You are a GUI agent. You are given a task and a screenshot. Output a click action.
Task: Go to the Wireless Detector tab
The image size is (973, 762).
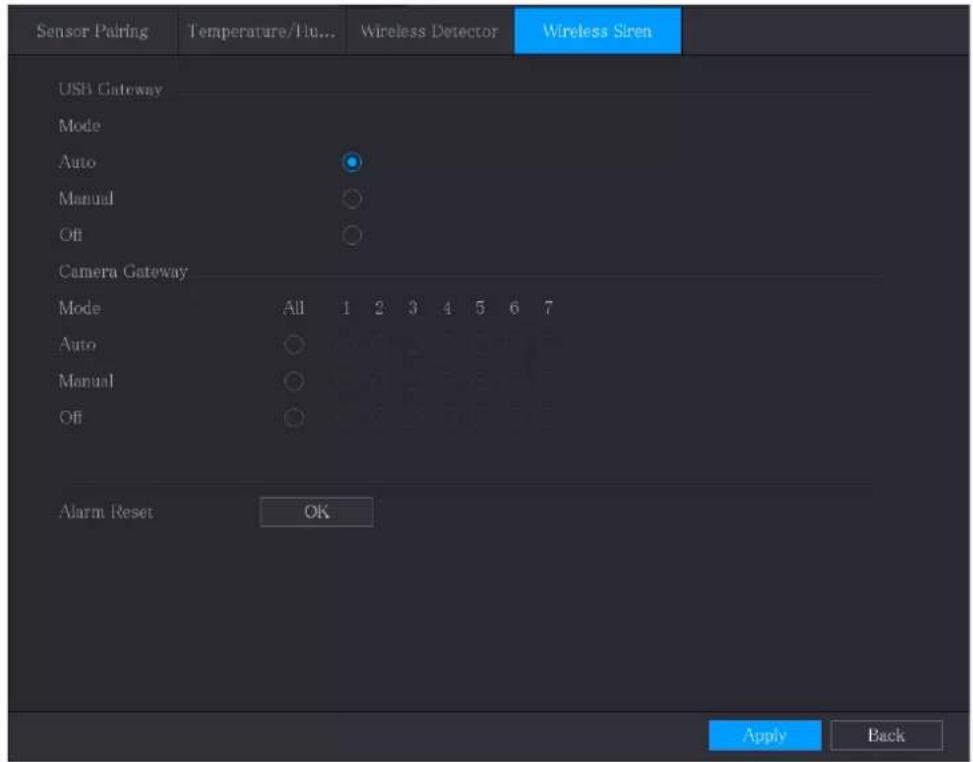click(x=429, y=31)
